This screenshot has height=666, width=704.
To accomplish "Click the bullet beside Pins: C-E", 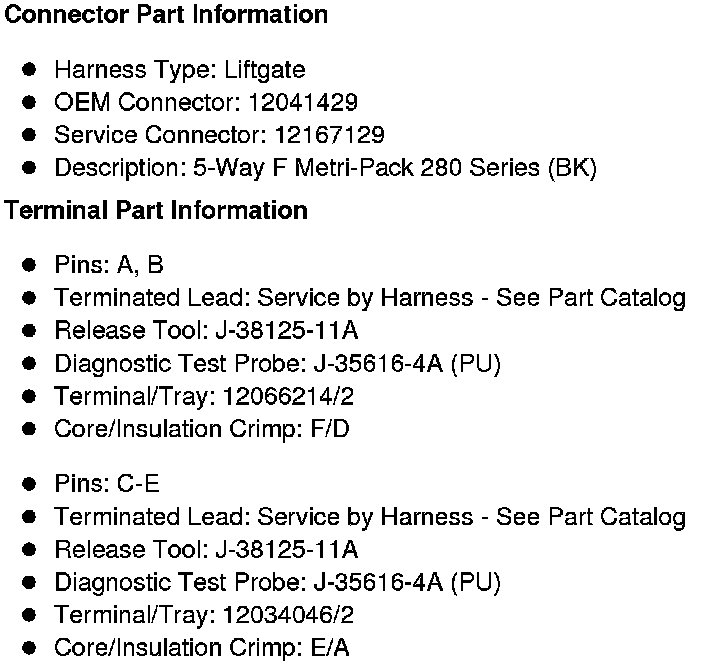I will point(31,484).
